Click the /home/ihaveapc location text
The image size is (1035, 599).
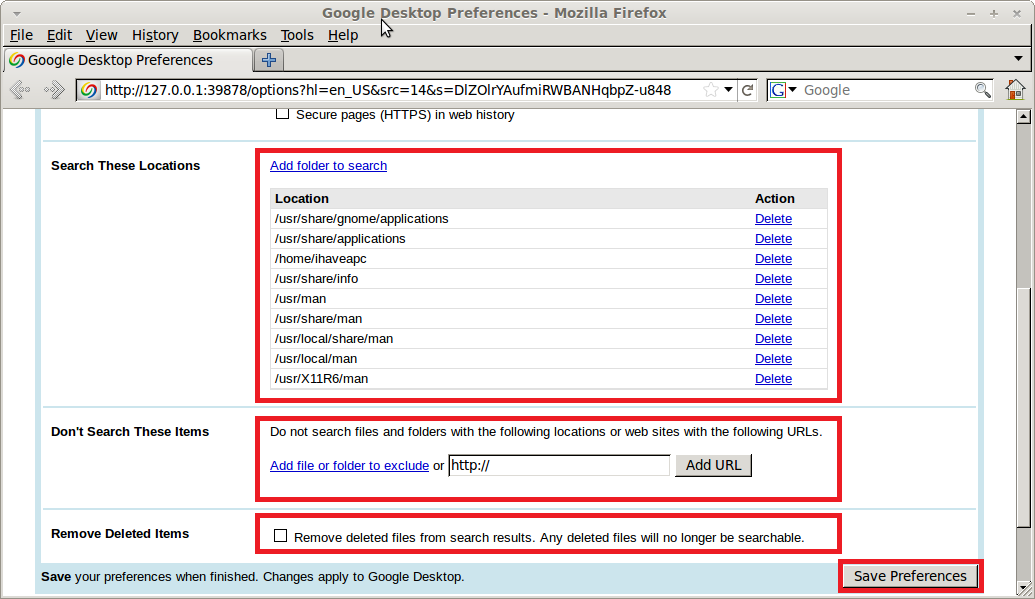[321, 259]
